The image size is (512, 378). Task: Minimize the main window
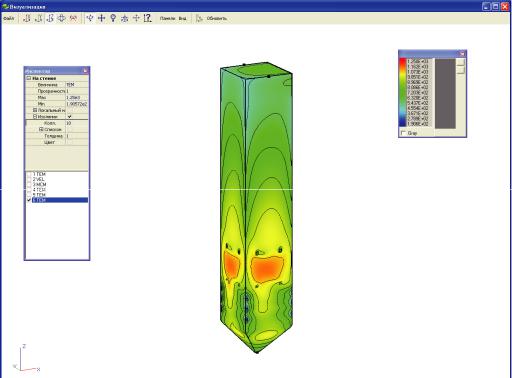486,6
